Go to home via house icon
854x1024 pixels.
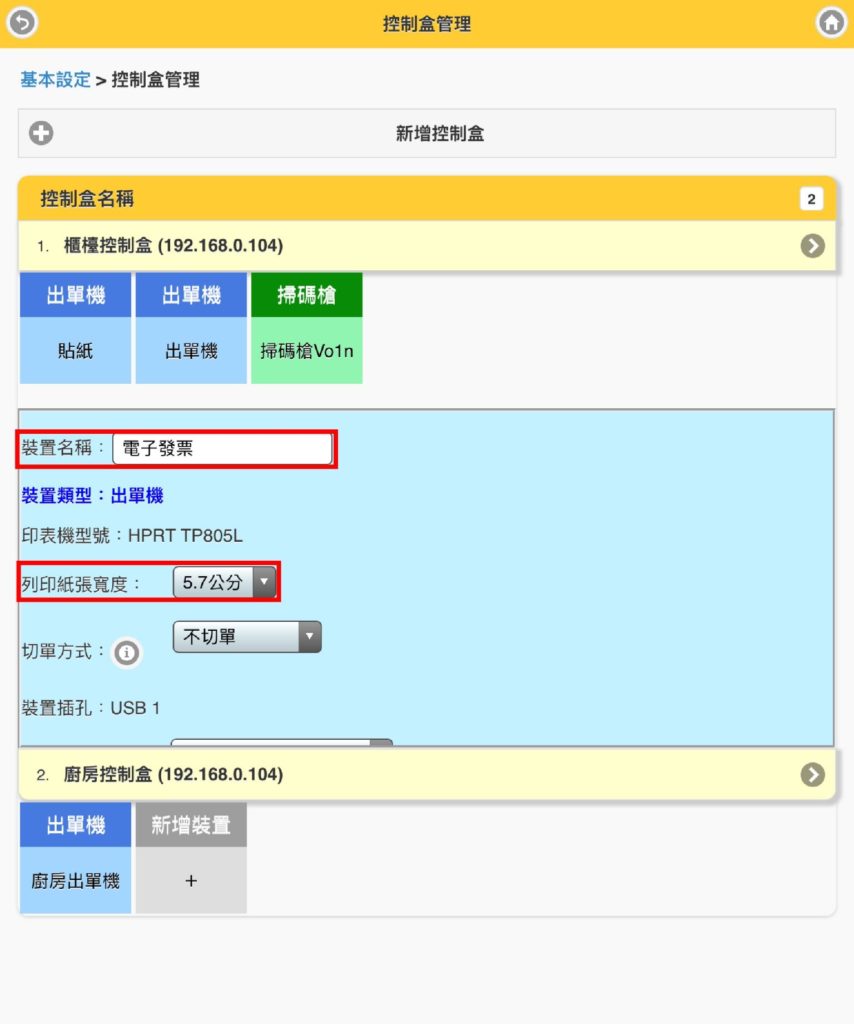coord(831,22)
